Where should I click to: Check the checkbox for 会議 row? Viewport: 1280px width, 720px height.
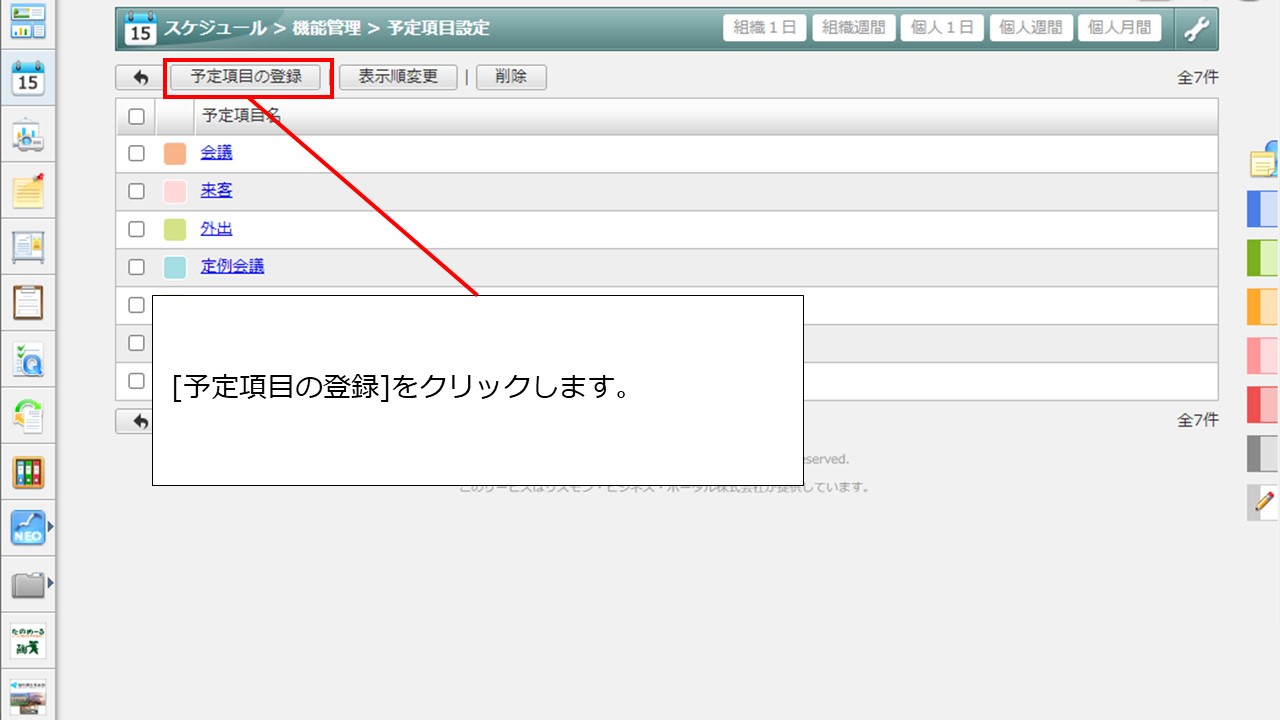coord(136,153)
